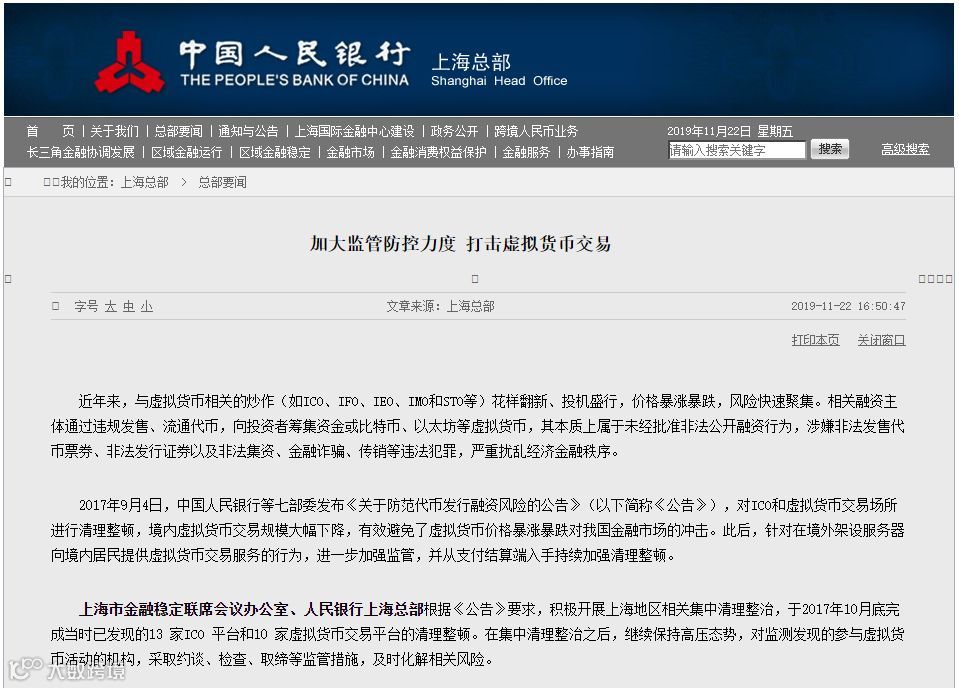The width and height of the screenshot is (959, 688).
Task: Open the 政务公开 menu item
Action: coord(454,131)
